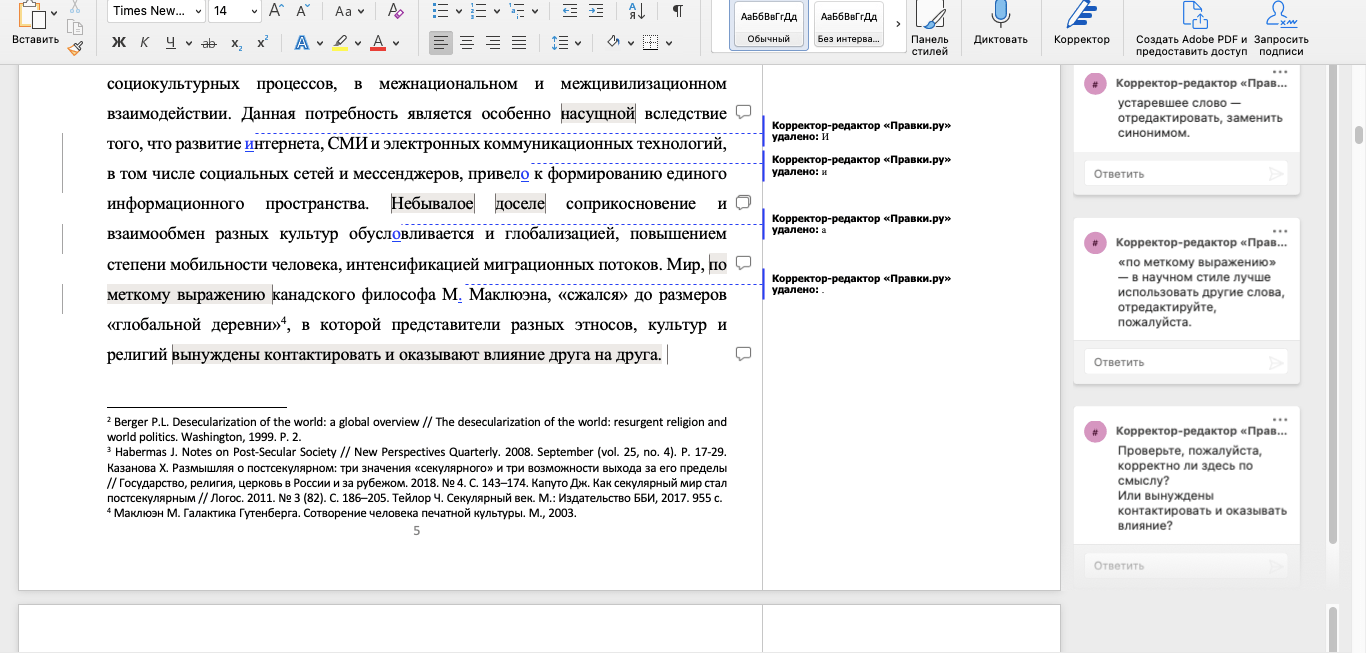
Task: Toggle italic formatting (К)
Action: [x=145, y=43]
